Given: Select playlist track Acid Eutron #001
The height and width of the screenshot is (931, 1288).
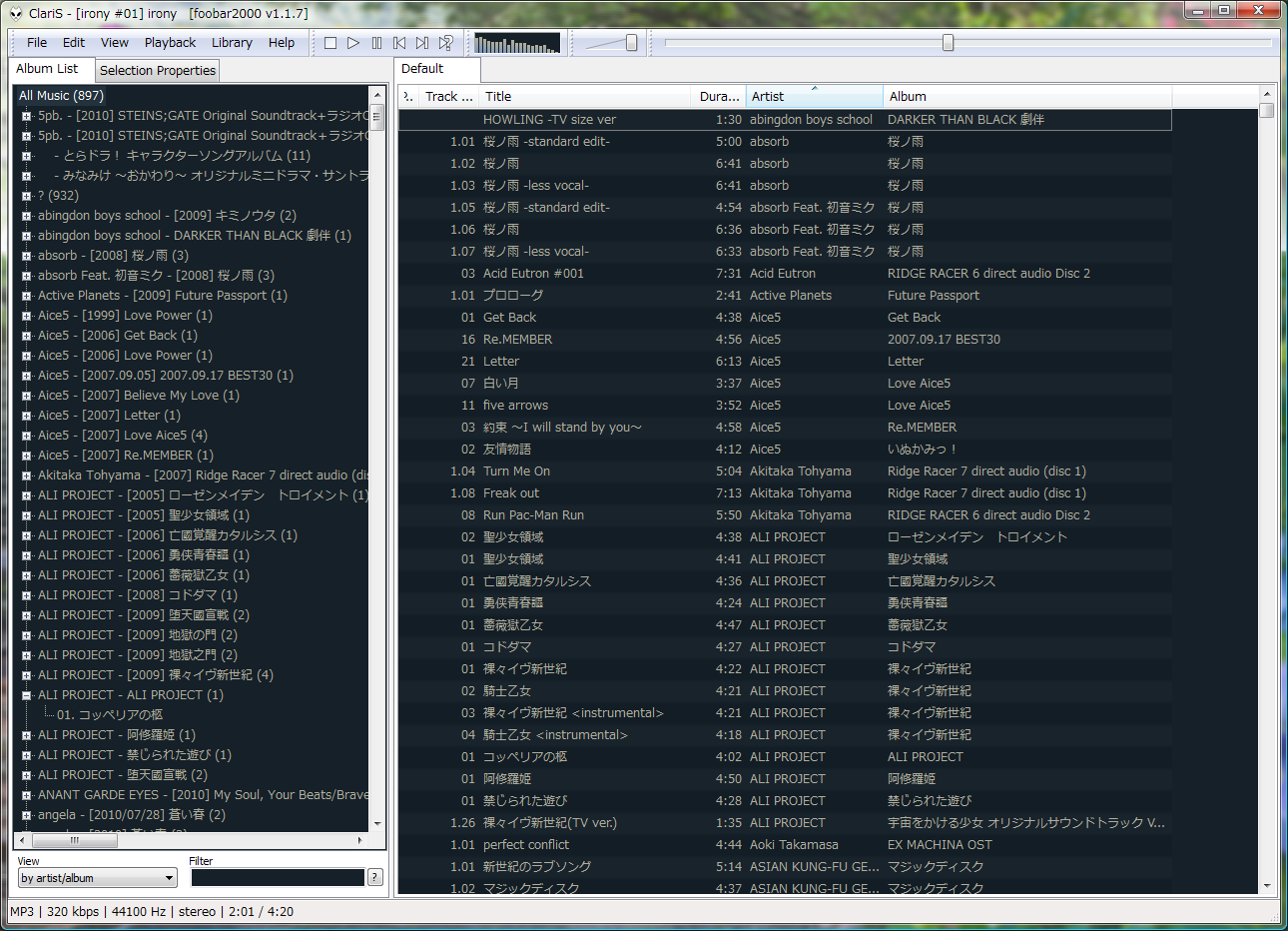Looking at the screenshot, I should click(785, 274).
